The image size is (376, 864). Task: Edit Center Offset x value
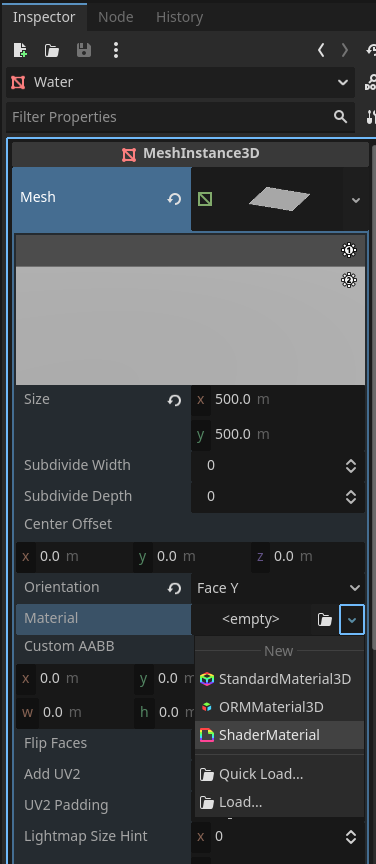click(74, 557)
